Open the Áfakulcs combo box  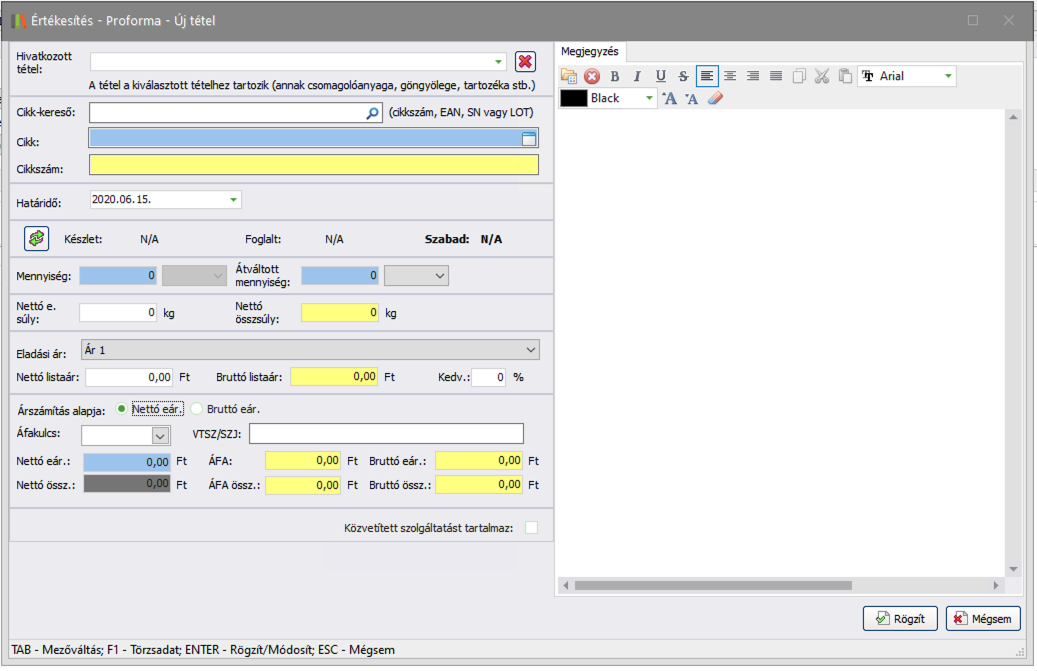click(159, 435)
